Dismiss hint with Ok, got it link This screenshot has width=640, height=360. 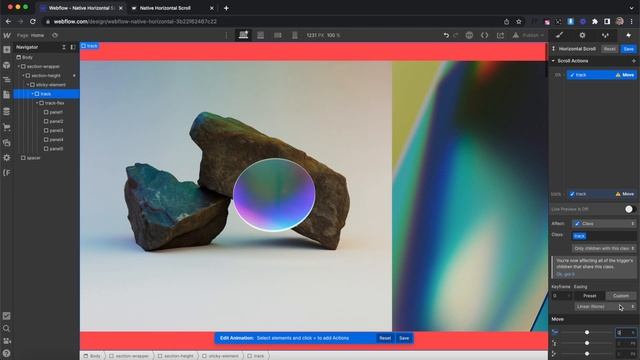(565, 274)
